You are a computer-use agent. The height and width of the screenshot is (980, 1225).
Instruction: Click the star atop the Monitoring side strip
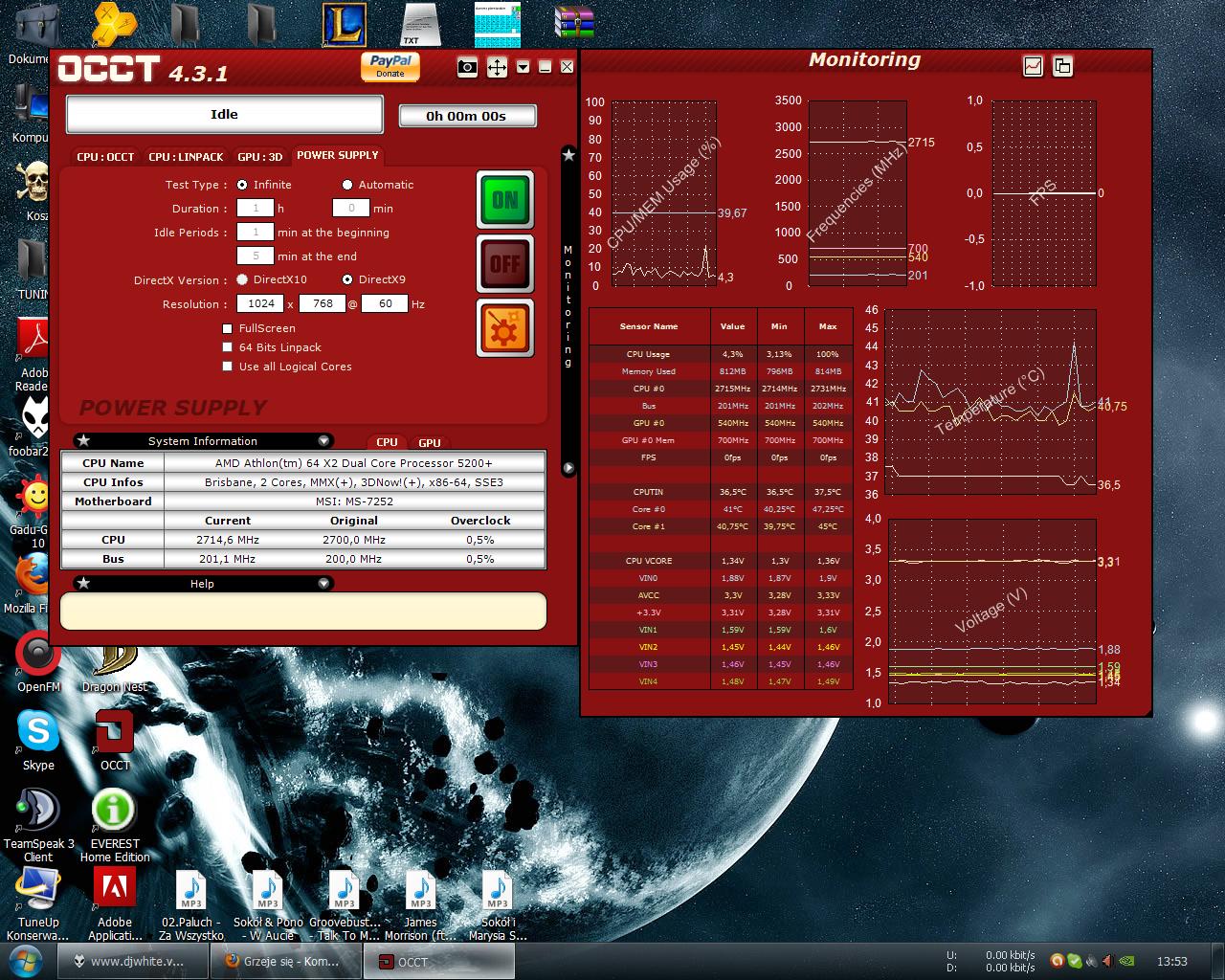[x=568, y=154]
